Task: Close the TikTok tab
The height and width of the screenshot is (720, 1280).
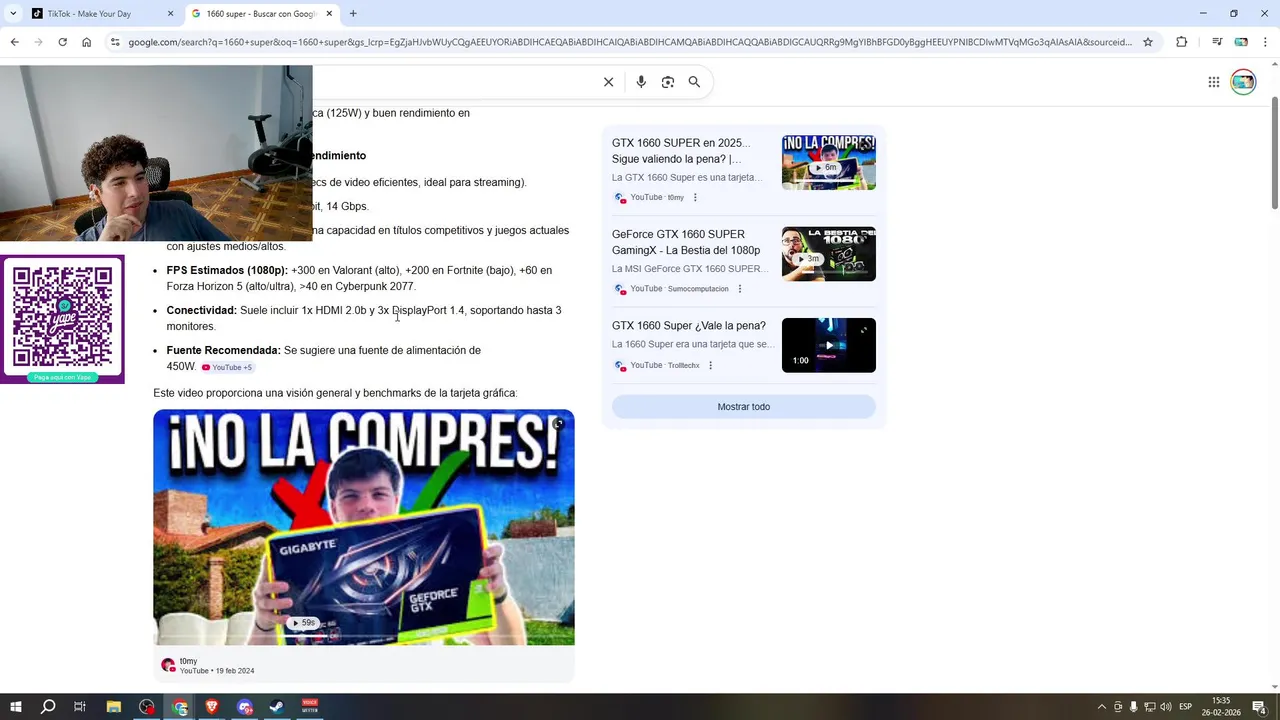Action: point(170,14)
